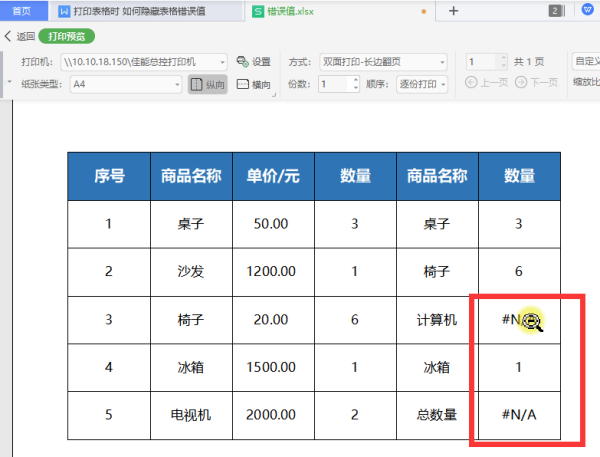Click 上一页 previous page button

coord(486,82)
